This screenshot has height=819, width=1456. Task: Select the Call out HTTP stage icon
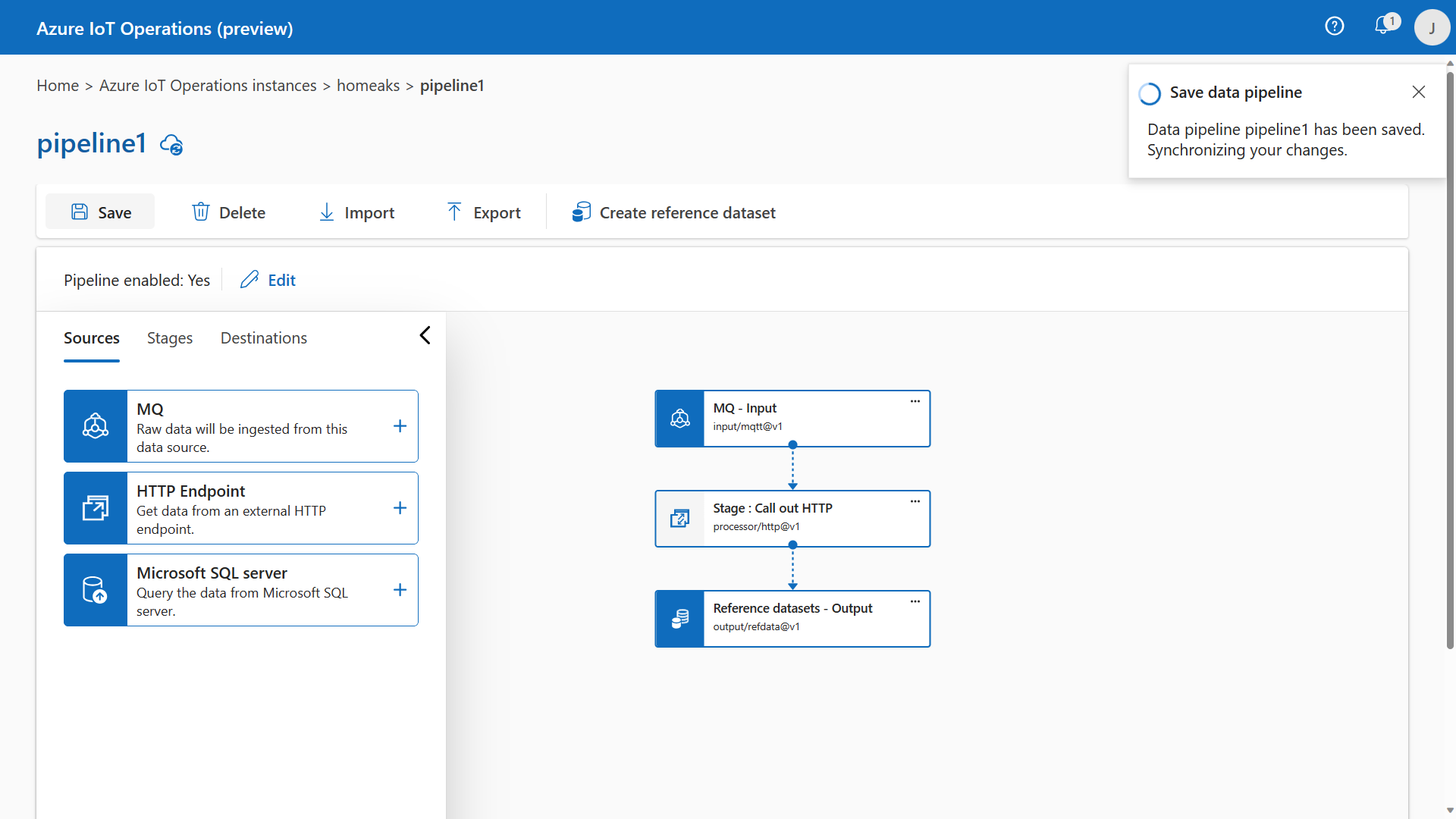tap(679, 519)
